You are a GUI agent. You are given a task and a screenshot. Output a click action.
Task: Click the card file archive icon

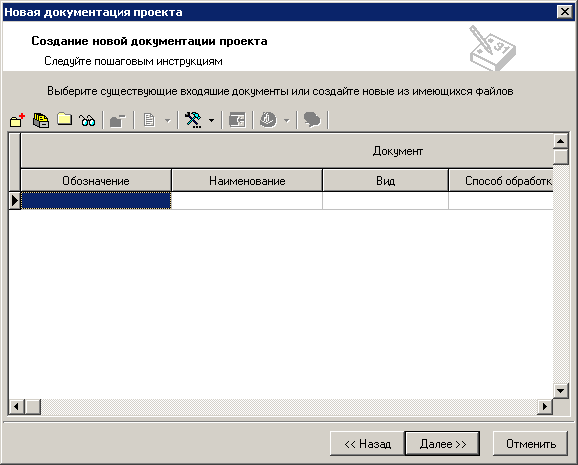pos(41,120)
